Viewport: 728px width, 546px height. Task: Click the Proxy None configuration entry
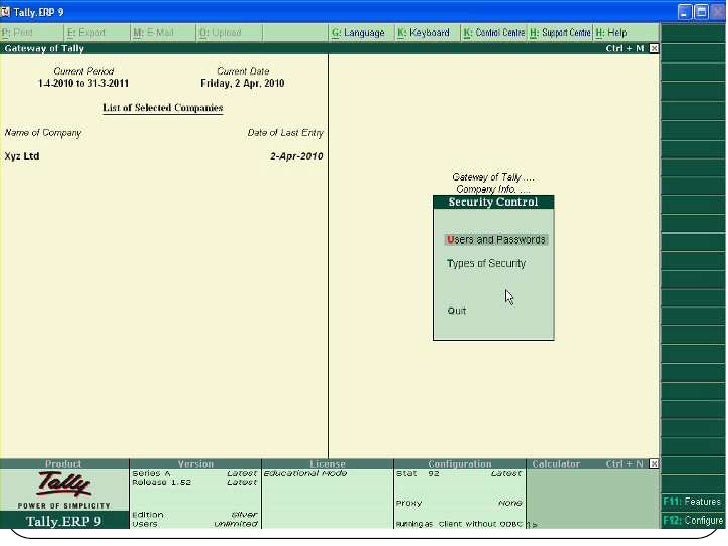click(459, 503)
